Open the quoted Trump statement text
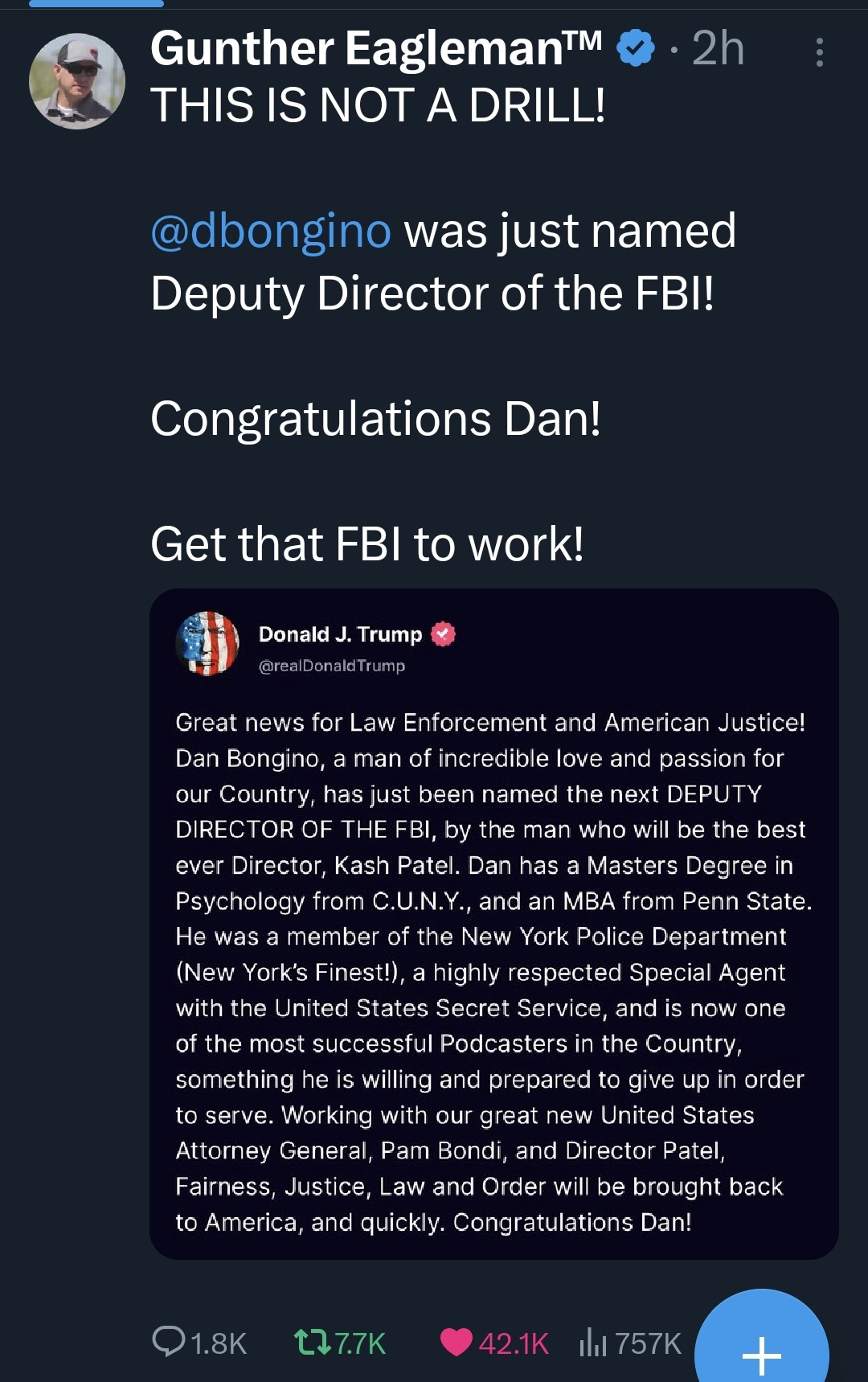This screenshot has width=868, height=1382. click(x=490, y=971)
